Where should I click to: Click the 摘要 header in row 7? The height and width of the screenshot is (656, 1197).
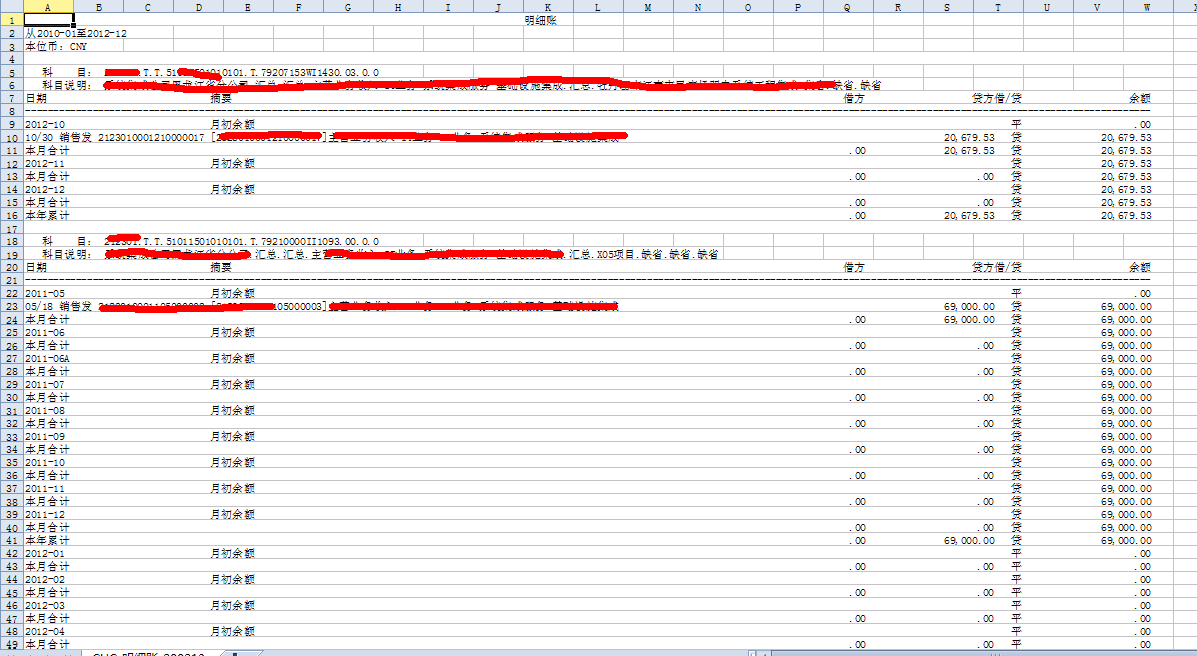pos(221,99)
